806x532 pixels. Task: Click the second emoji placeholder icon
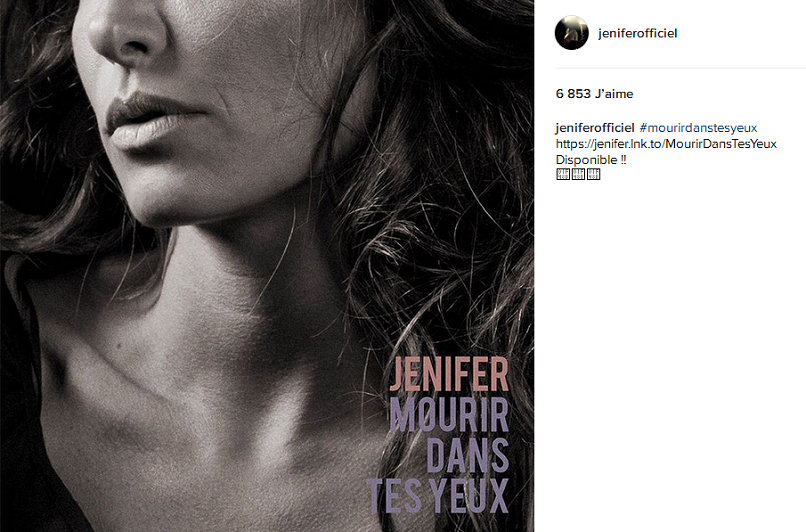578,174
